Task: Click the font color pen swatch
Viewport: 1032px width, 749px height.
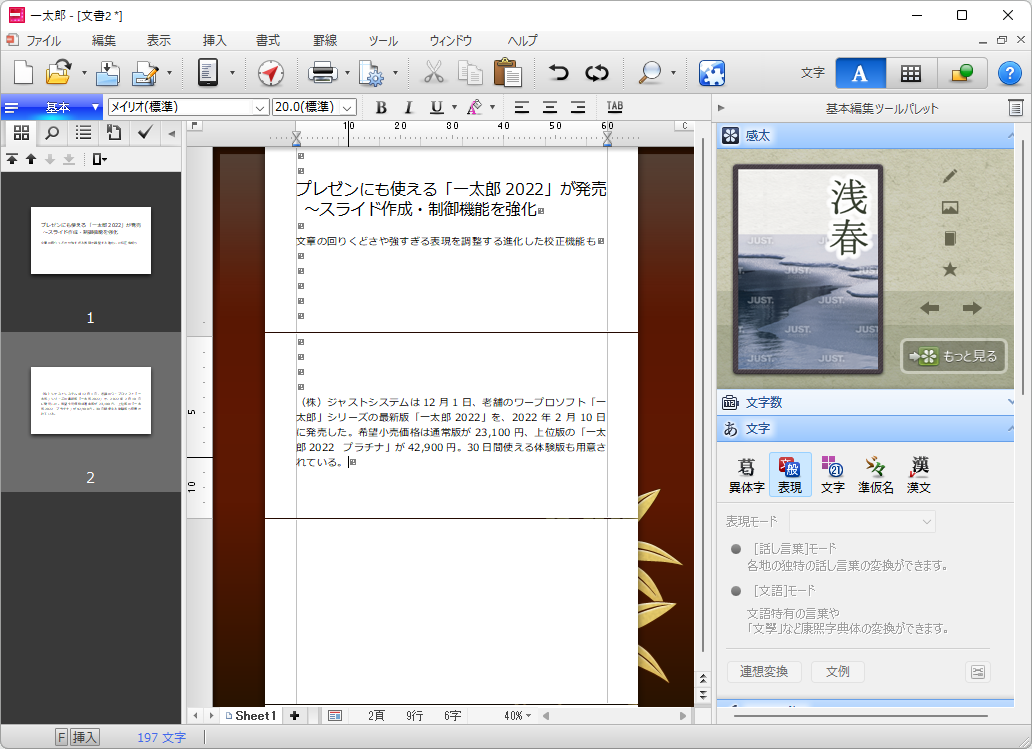Action: 475,107
